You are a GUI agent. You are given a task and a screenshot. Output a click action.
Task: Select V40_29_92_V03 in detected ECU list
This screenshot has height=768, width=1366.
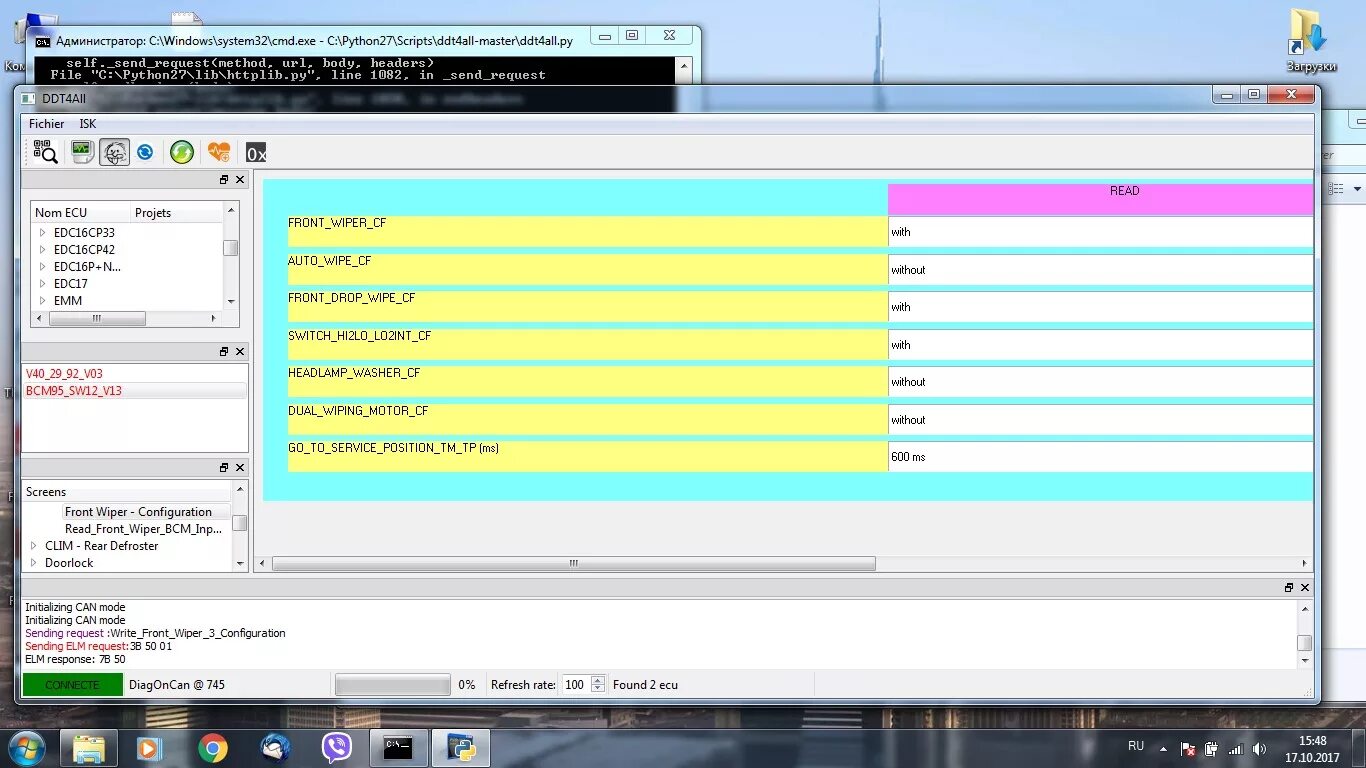[x=64, y=374]
